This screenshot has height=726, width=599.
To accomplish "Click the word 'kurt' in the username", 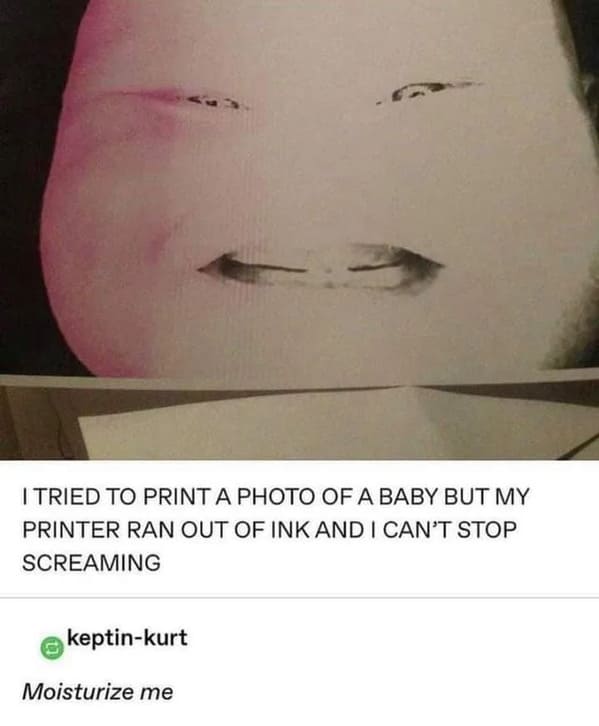I will click(x=166, y=638).
